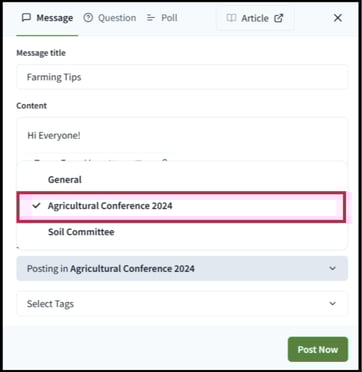Close the post composer with X
The image size is (362, 372).
[338, 18]
